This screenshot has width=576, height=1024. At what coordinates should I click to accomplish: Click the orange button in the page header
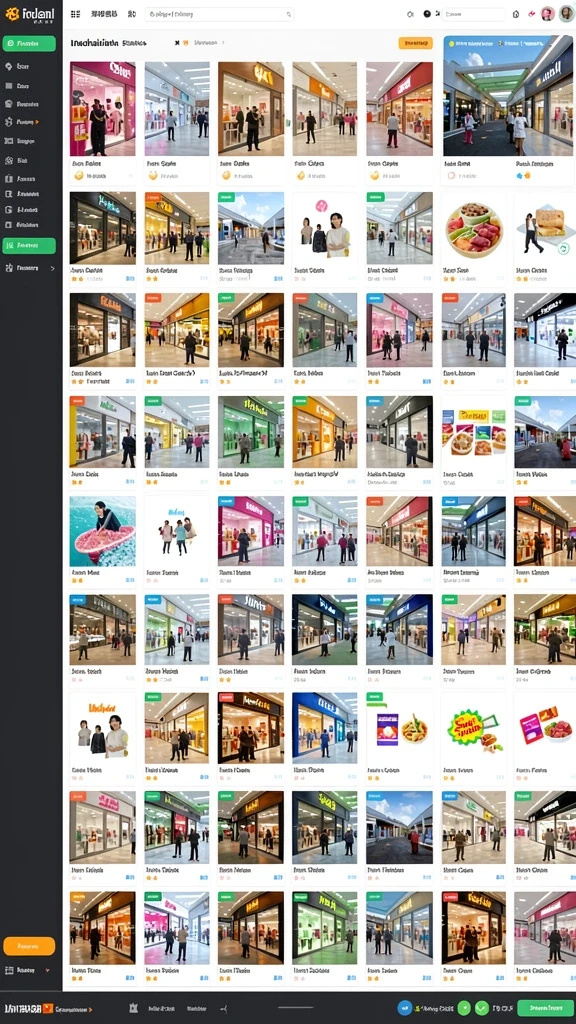pos(415,43)
